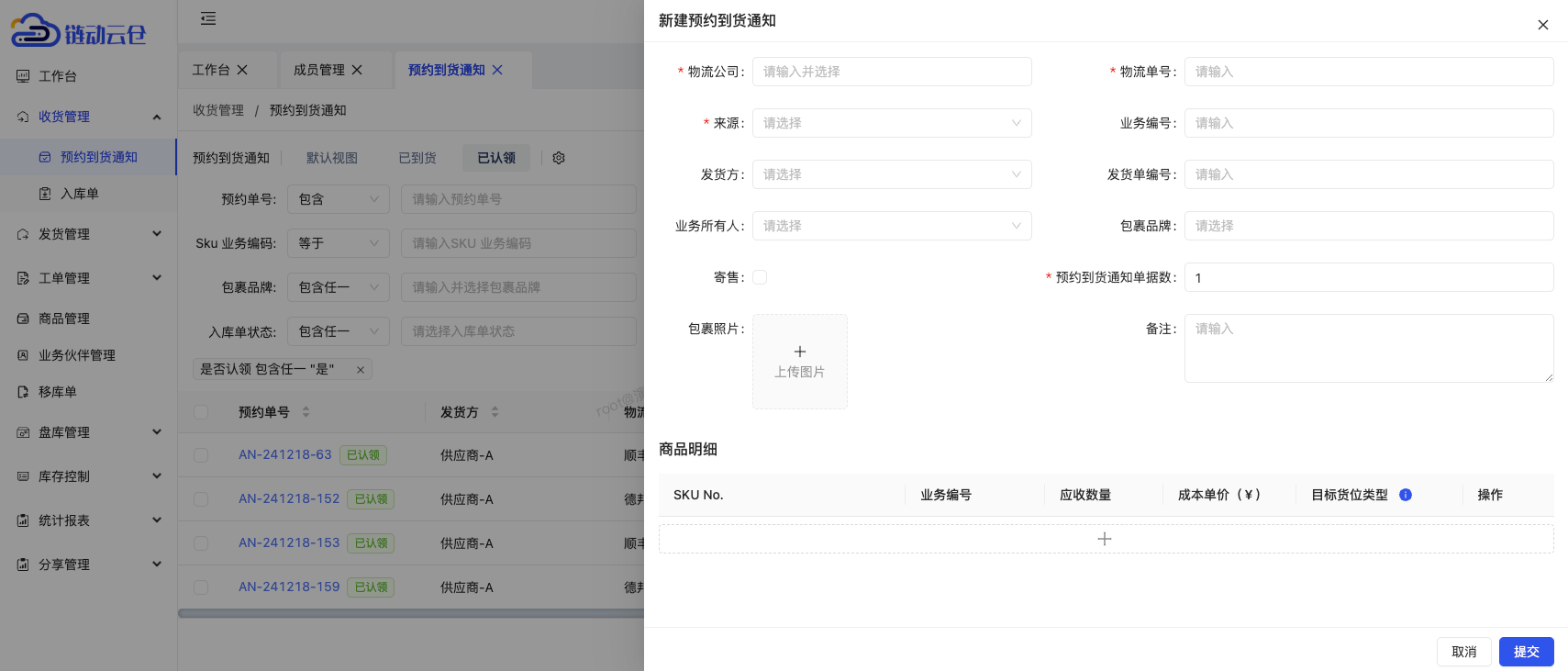Click the 提交 button

click(1527, 652)
